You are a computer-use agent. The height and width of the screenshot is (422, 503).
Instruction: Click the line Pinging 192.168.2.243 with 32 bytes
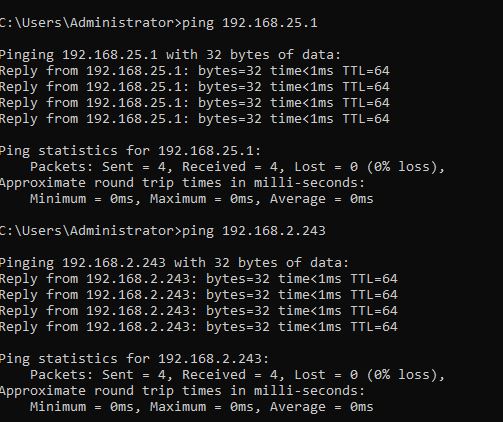pyautogui.click(x=174, y=263)
